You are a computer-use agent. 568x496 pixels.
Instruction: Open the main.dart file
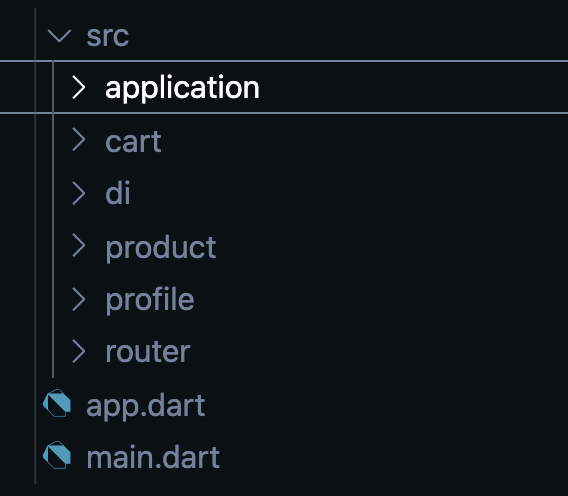click(153, 457)
